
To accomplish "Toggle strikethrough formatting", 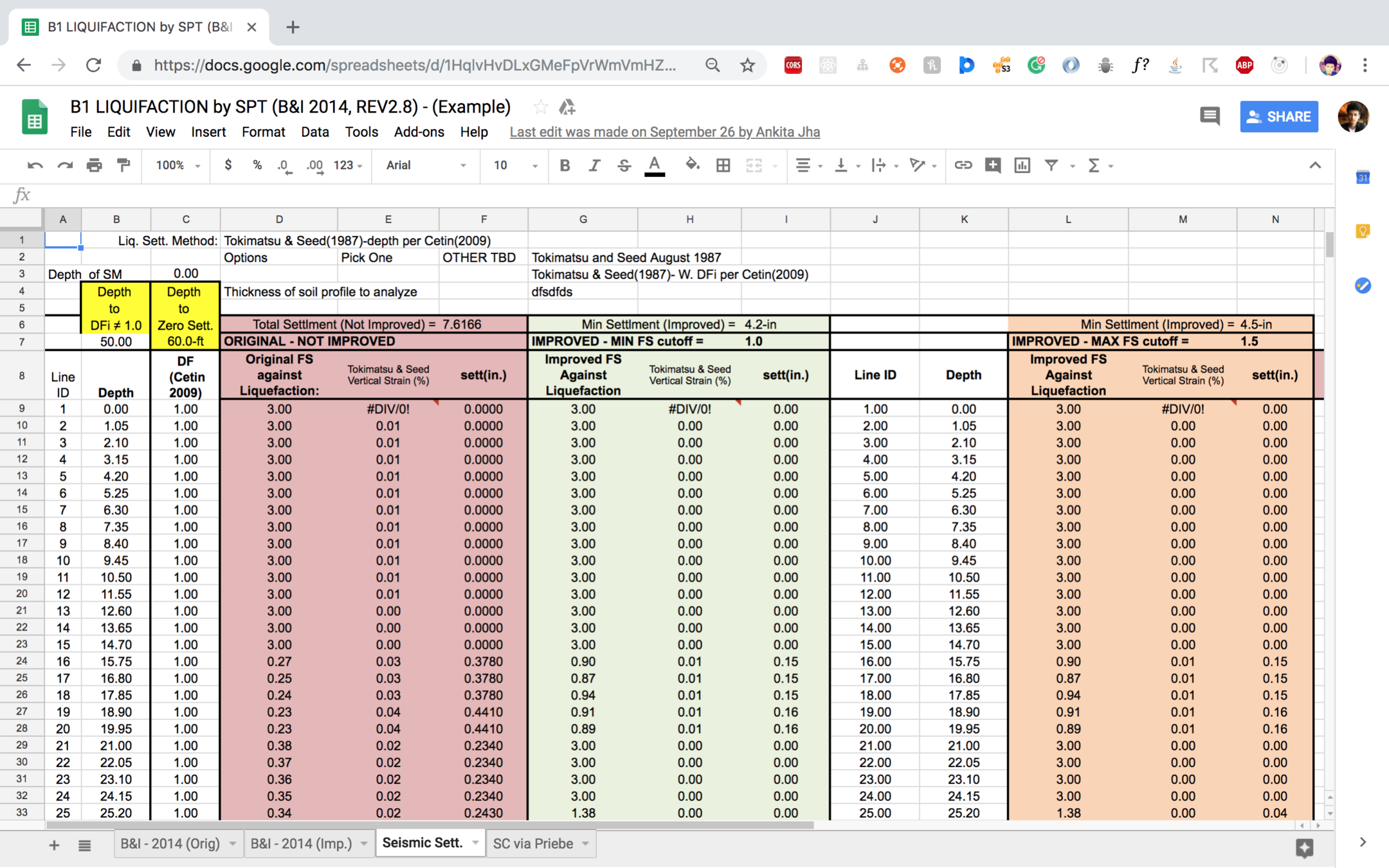I will coord(624,165).
